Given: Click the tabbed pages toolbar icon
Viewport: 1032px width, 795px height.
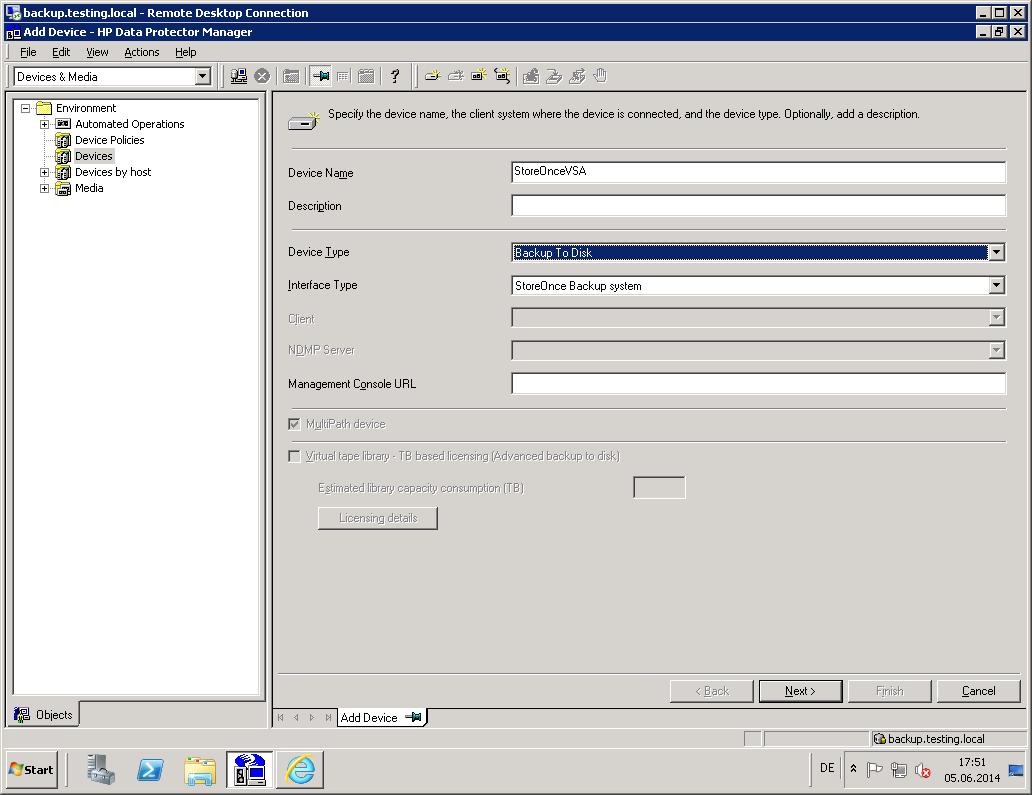Looking at the screenshot, I should (366, 76).
